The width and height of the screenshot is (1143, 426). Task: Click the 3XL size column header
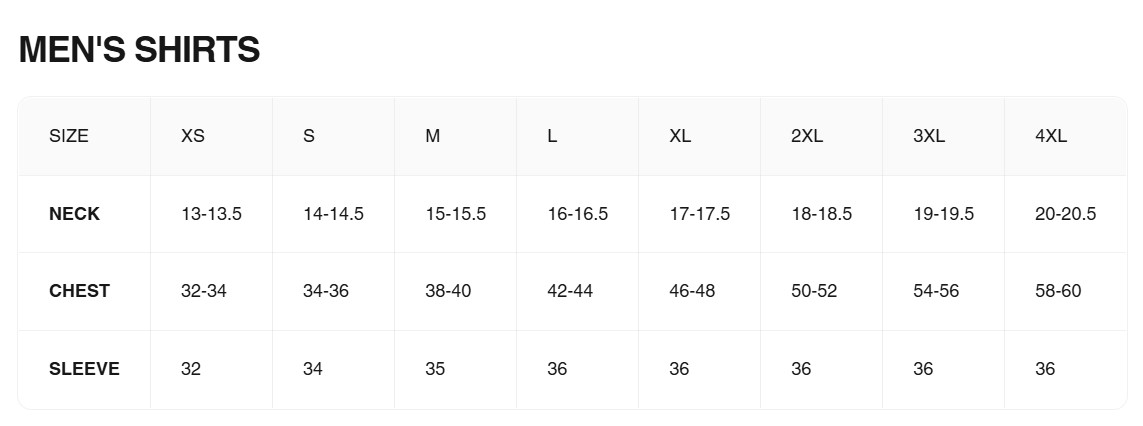[928, 136]
